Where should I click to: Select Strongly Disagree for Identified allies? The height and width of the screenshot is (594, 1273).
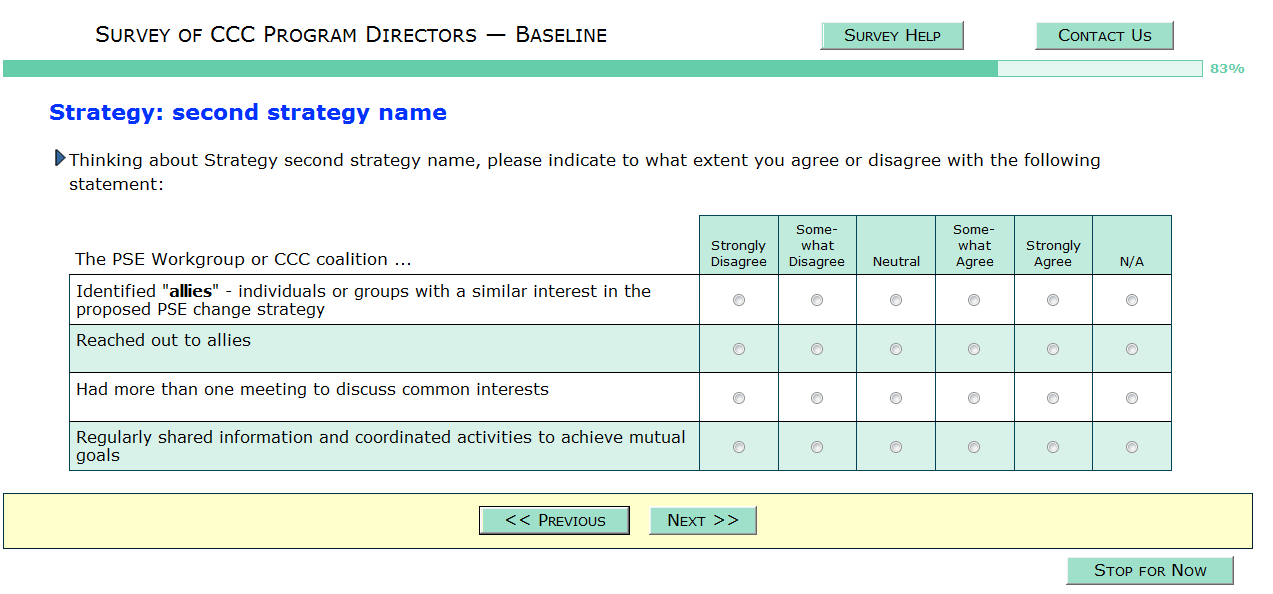pos(739,300)
